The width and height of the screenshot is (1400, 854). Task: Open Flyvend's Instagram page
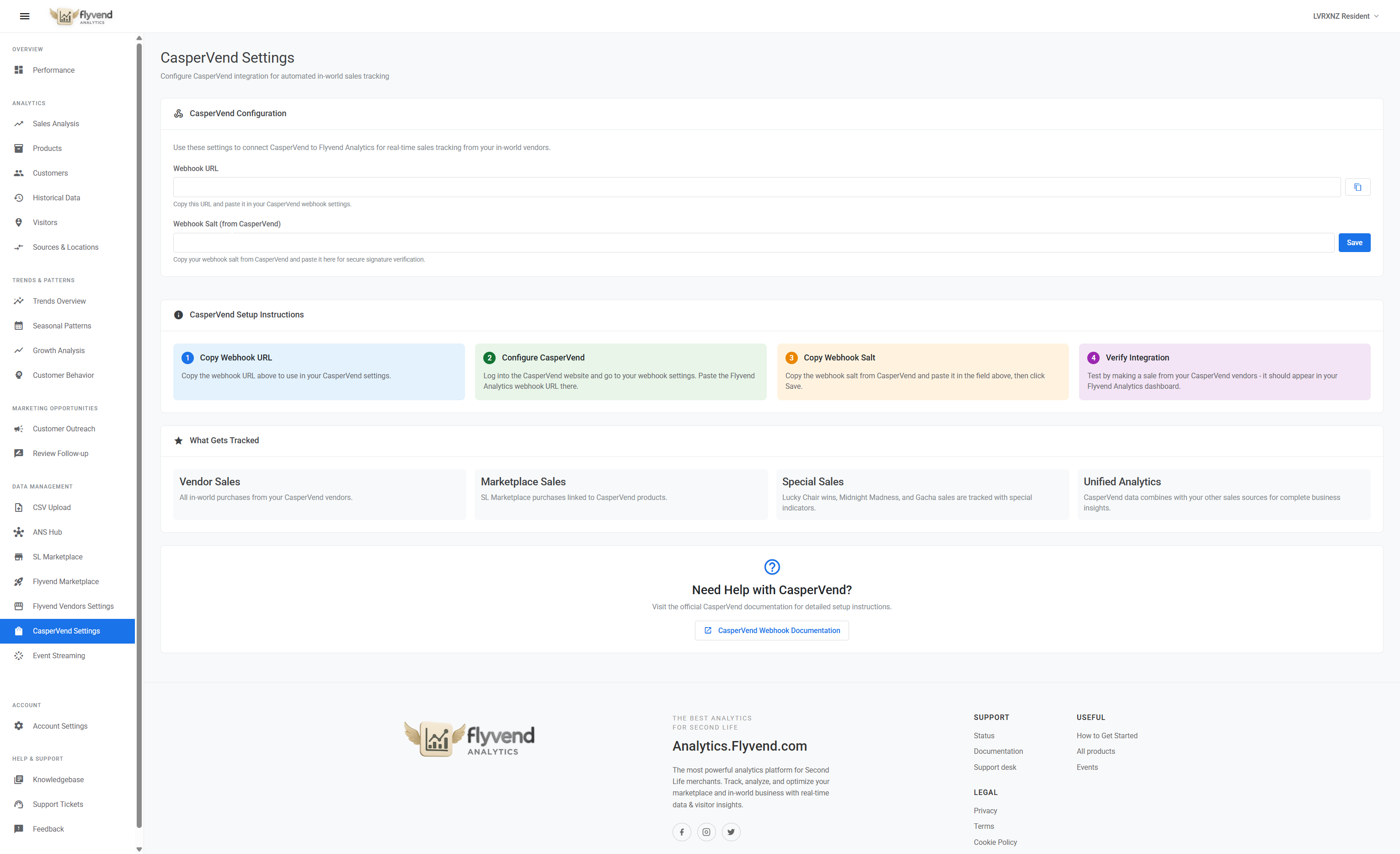point(706,831)
